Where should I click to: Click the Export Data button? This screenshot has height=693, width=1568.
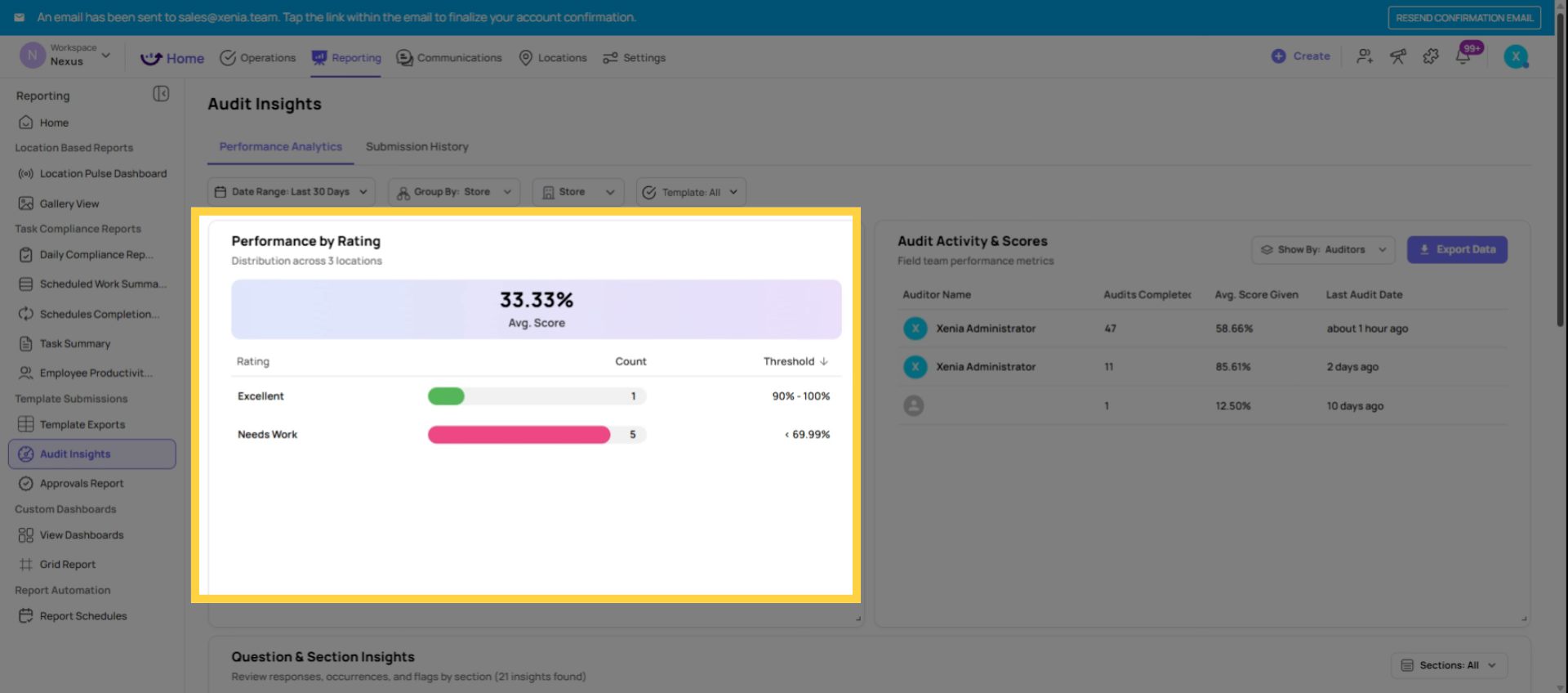1457,250
